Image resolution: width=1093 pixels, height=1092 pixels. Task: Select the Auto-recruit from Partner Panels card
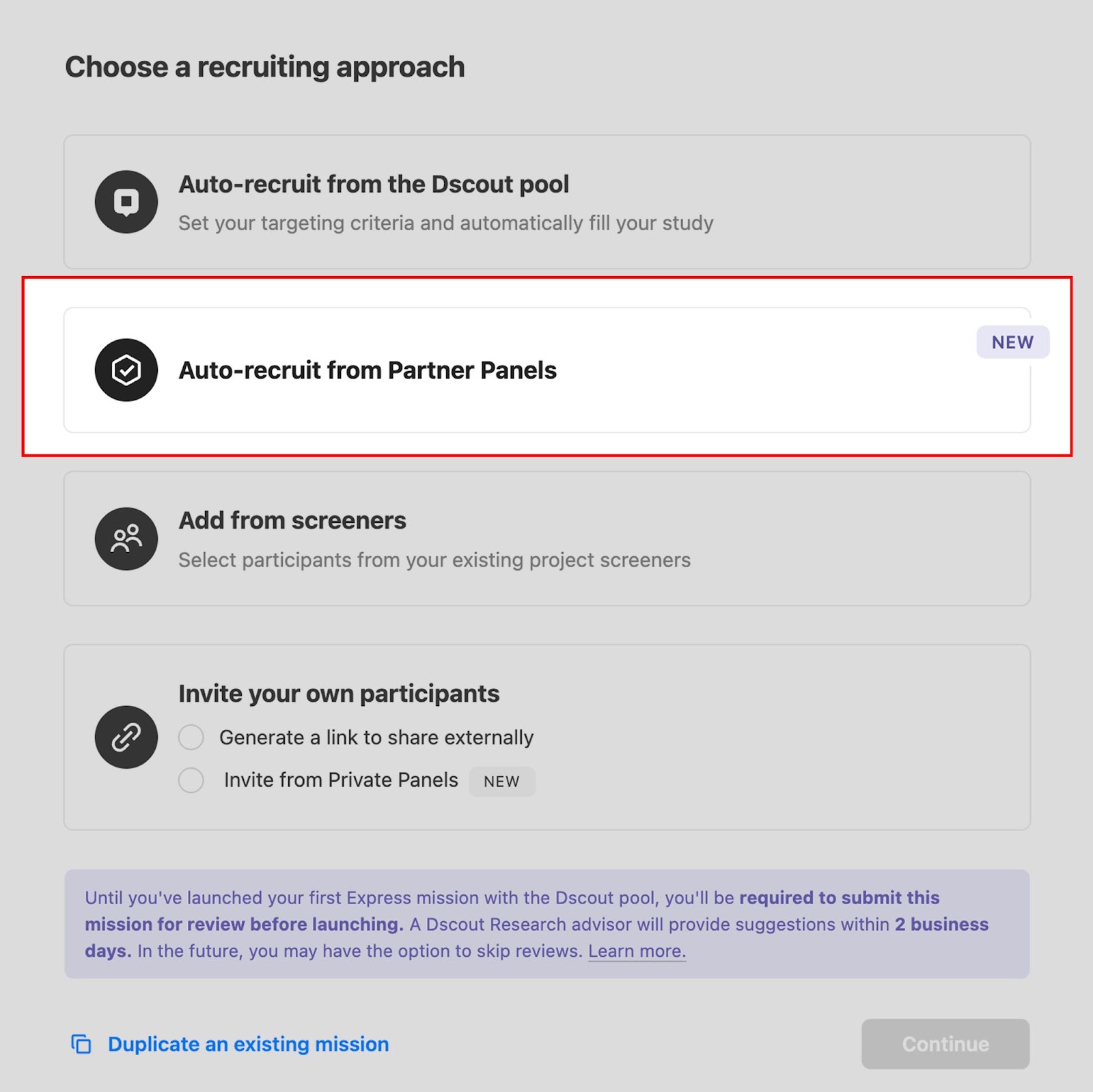[546, 370]
